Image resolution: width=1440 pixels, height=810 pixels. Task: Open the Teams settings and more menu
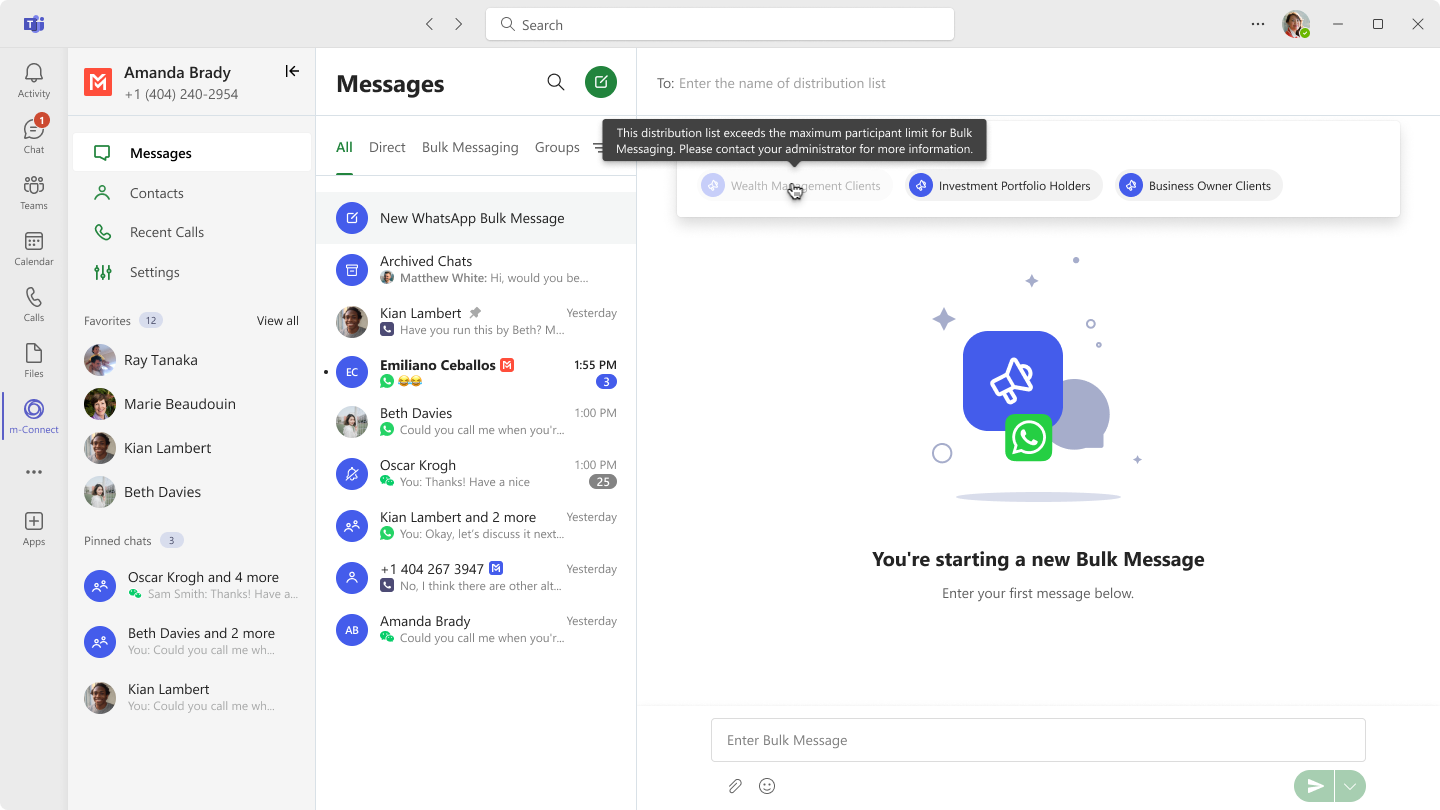point(1258,24)
